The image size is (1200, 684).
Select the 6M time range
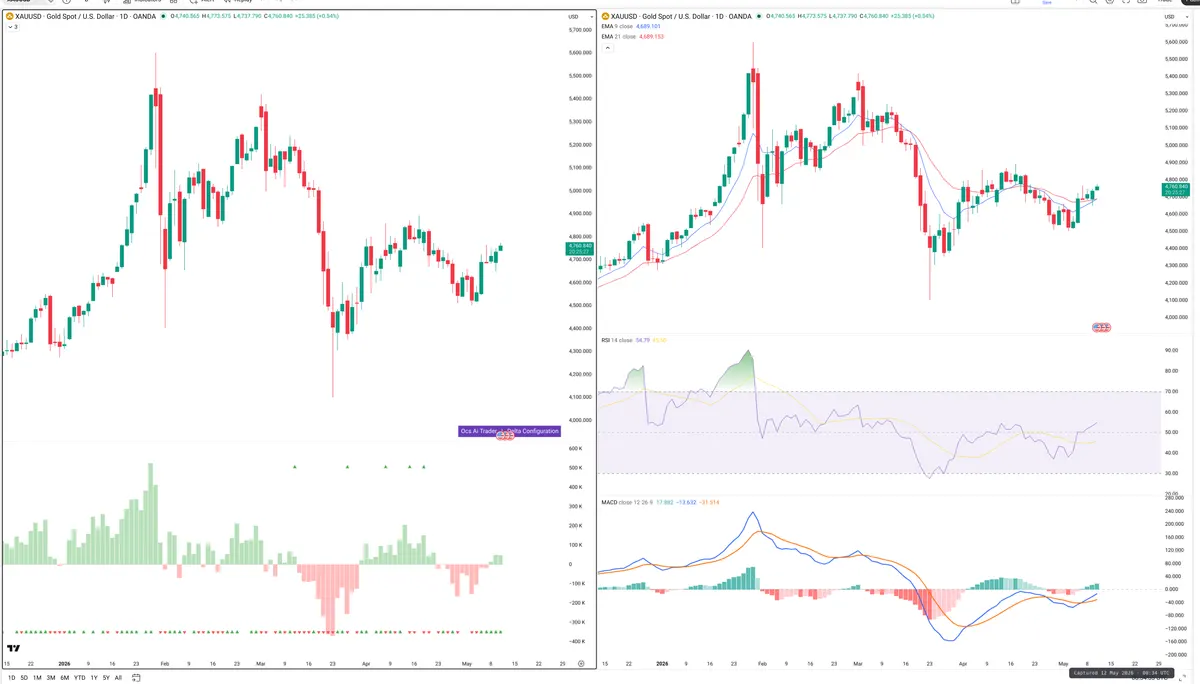(x=64, y=677)
